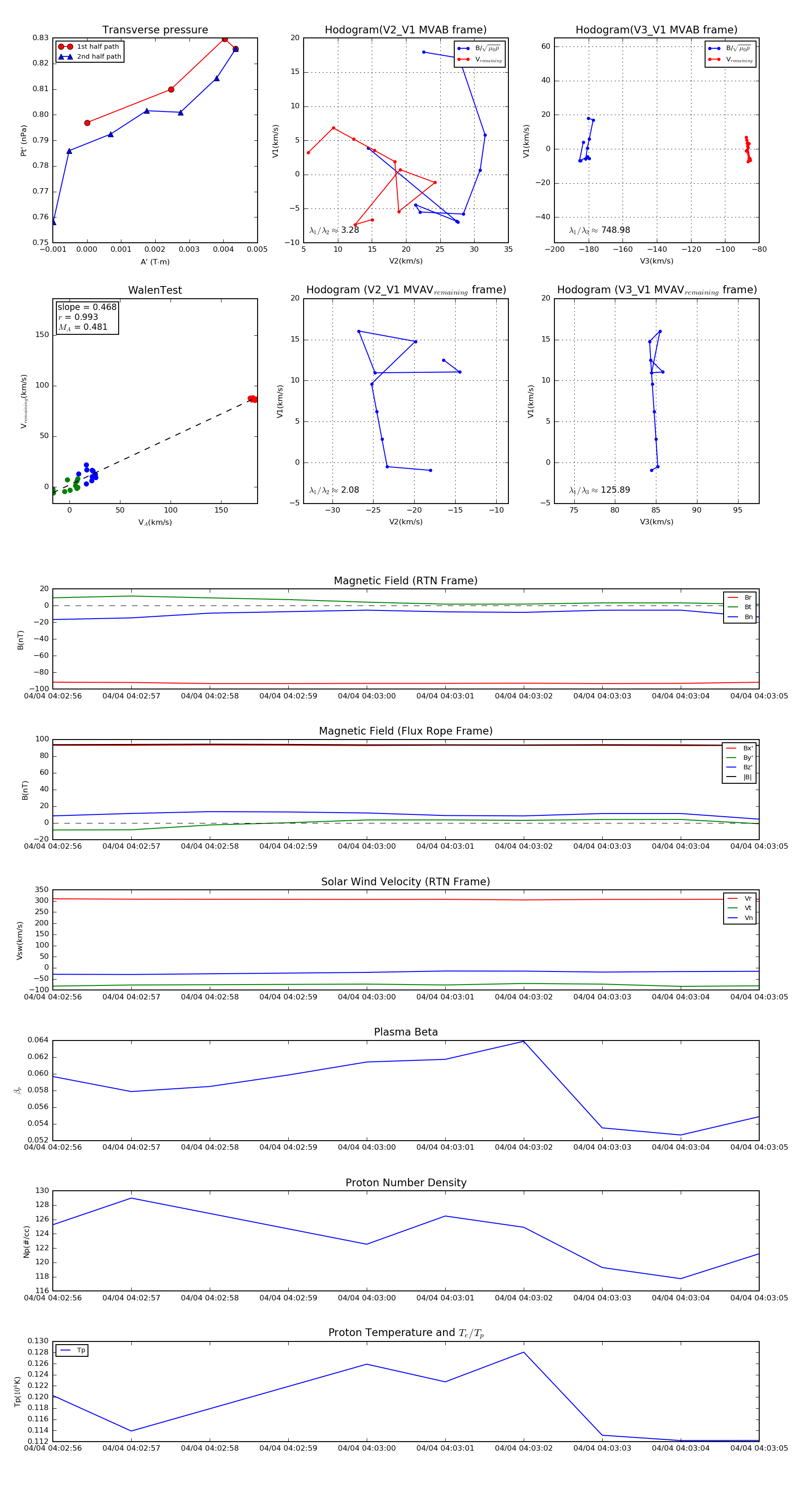Click the 'Hodogram(V3_V1 MVAB frame)' title

pyautogui.click(x=656, y=30)
